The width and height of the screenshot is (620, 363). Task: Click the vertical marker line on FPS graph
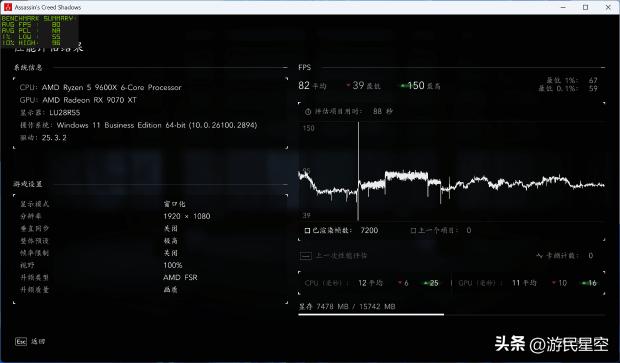358,171
